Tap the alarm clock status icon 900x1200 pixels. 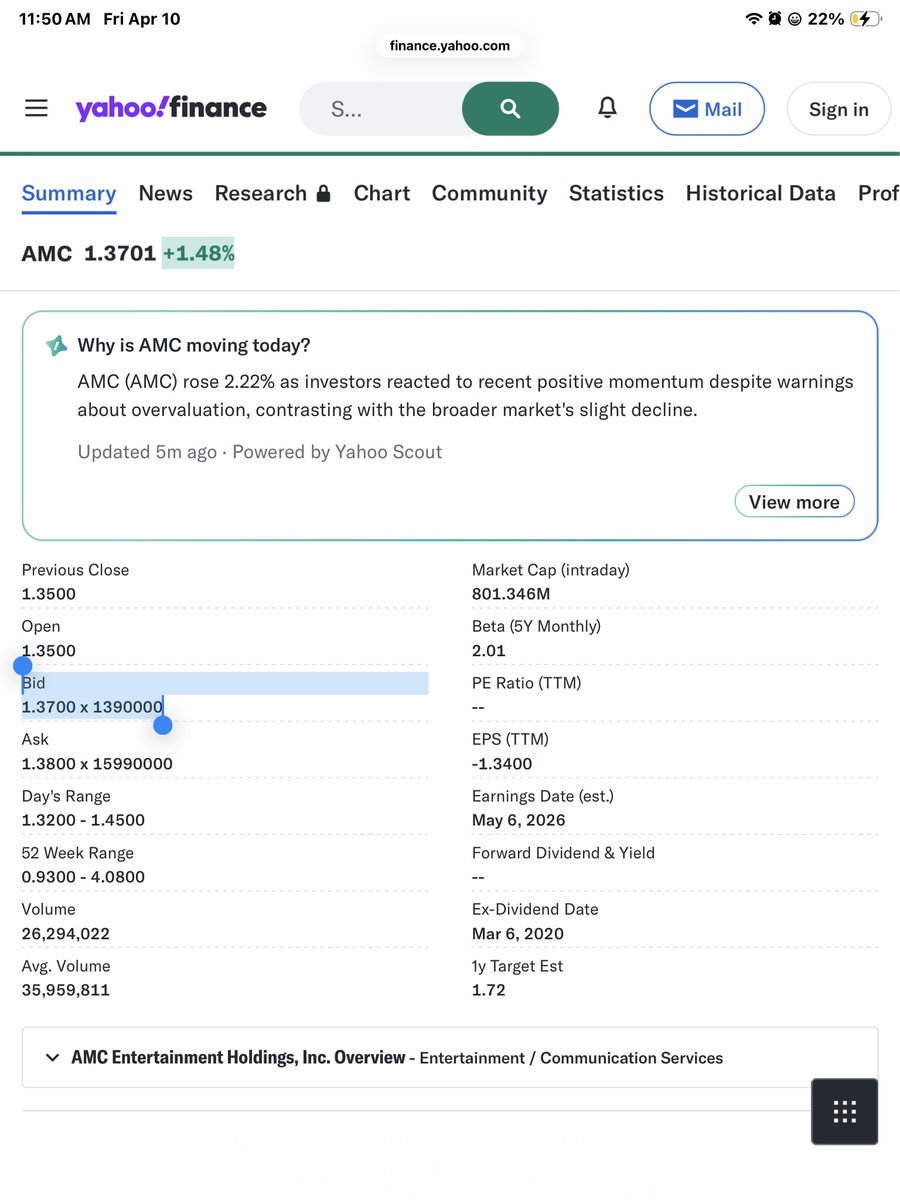click(x=775, y=19)
